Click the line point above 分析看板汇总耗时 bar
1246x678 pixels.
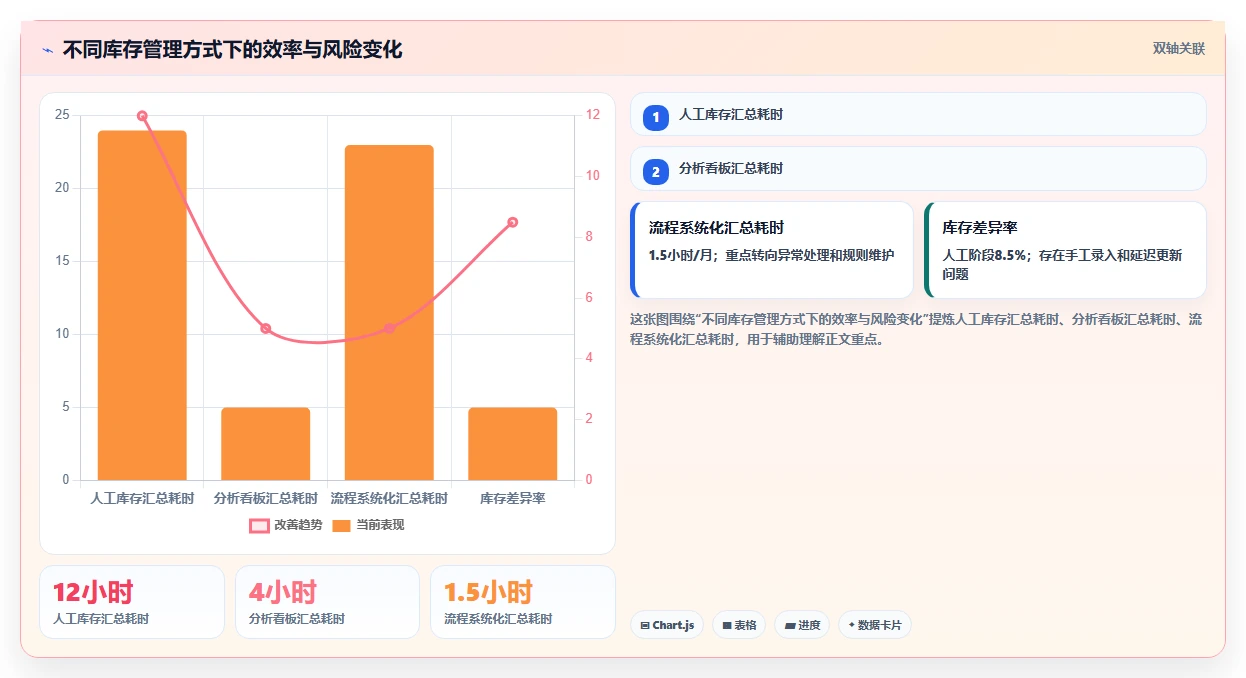pyautogui.click(x=266, y=328)
